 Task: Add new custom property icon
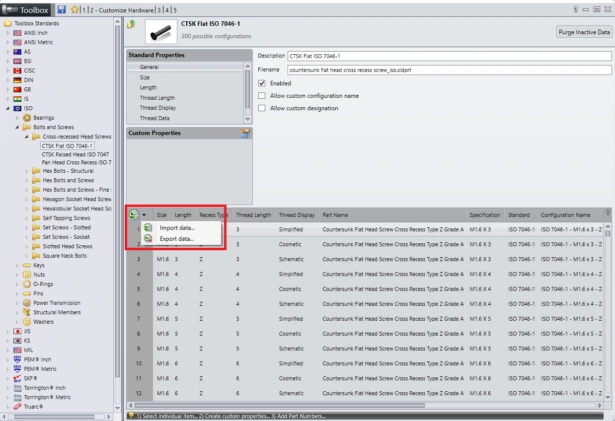245,133
